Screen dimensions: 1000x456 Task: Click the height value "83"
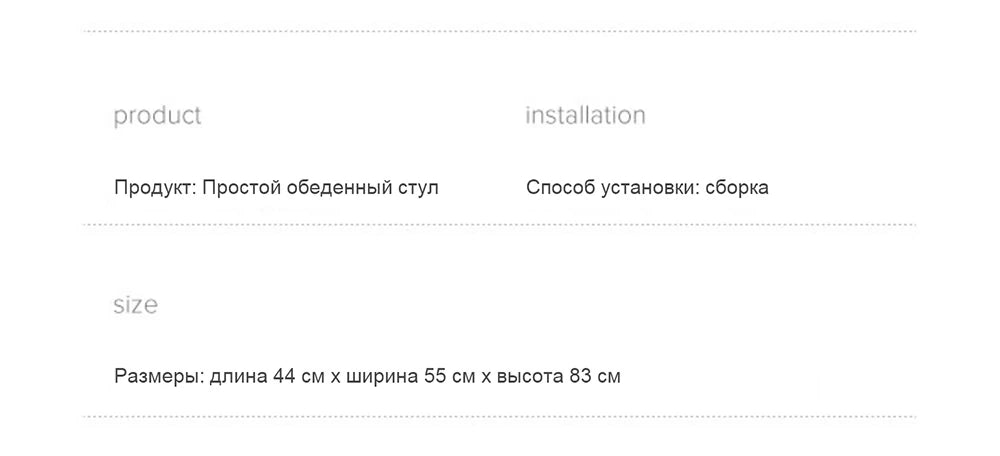582,377
